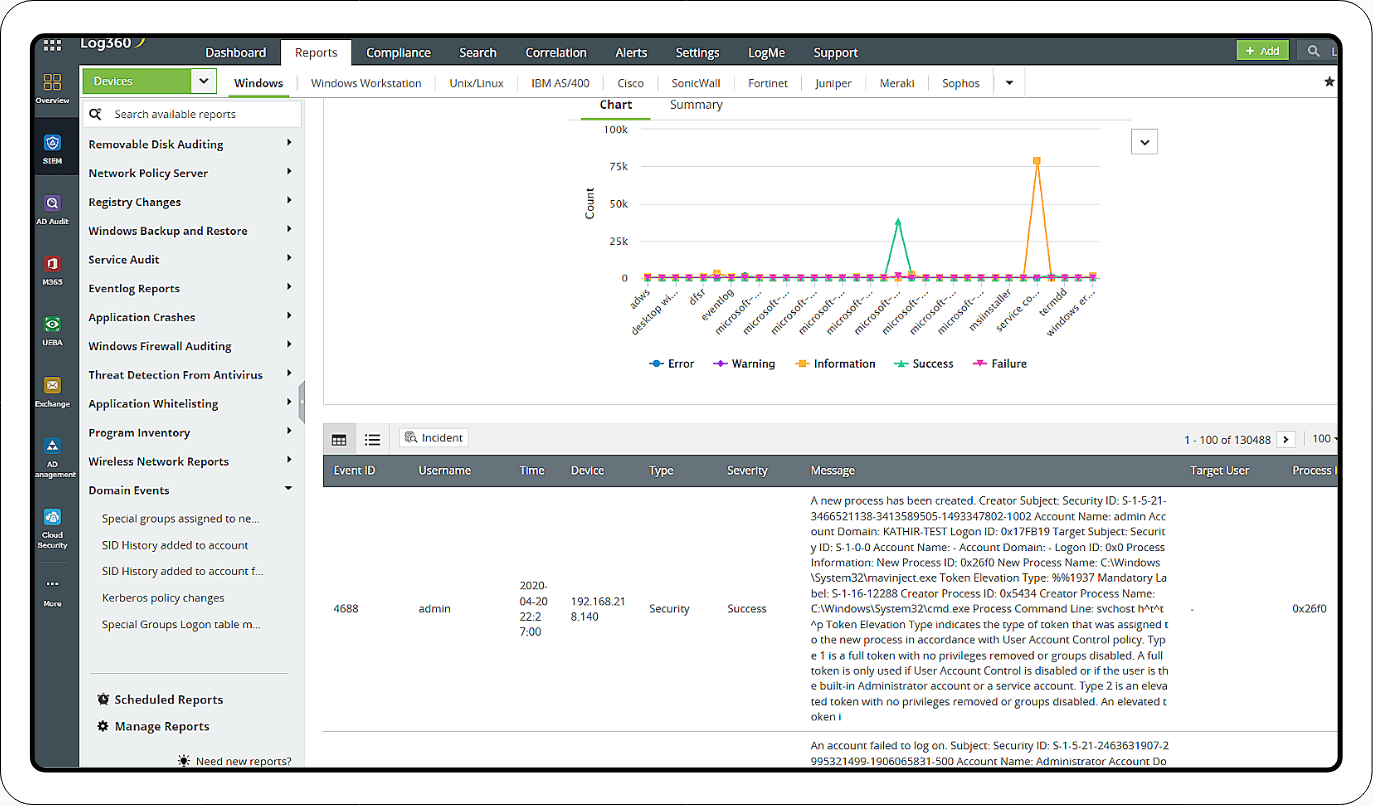The height and width of the screenshot is (806, 1373).
Task: Toggle Information series visibility in the legend
Action: (835, 363)
